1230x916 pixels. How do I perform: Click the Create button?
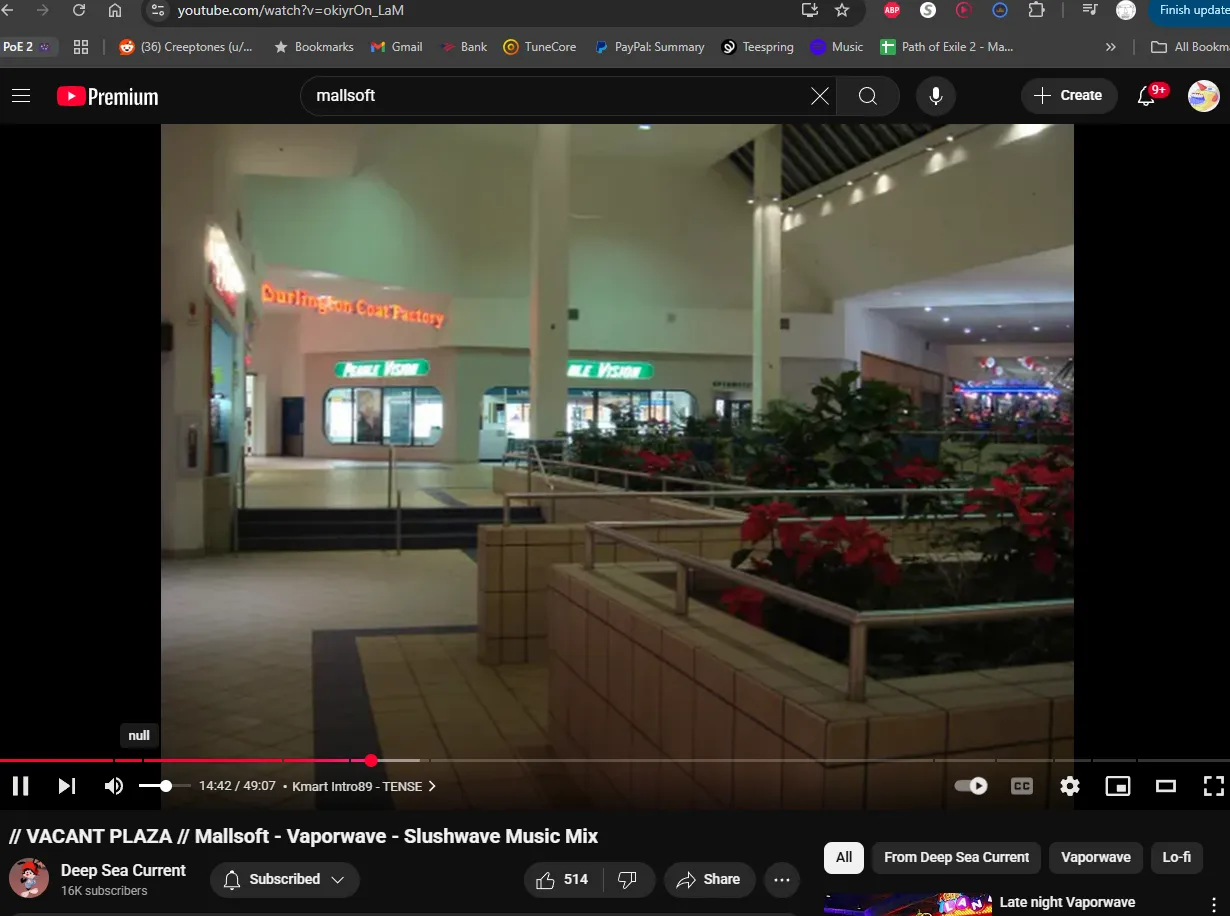[x=1069, y=96]
